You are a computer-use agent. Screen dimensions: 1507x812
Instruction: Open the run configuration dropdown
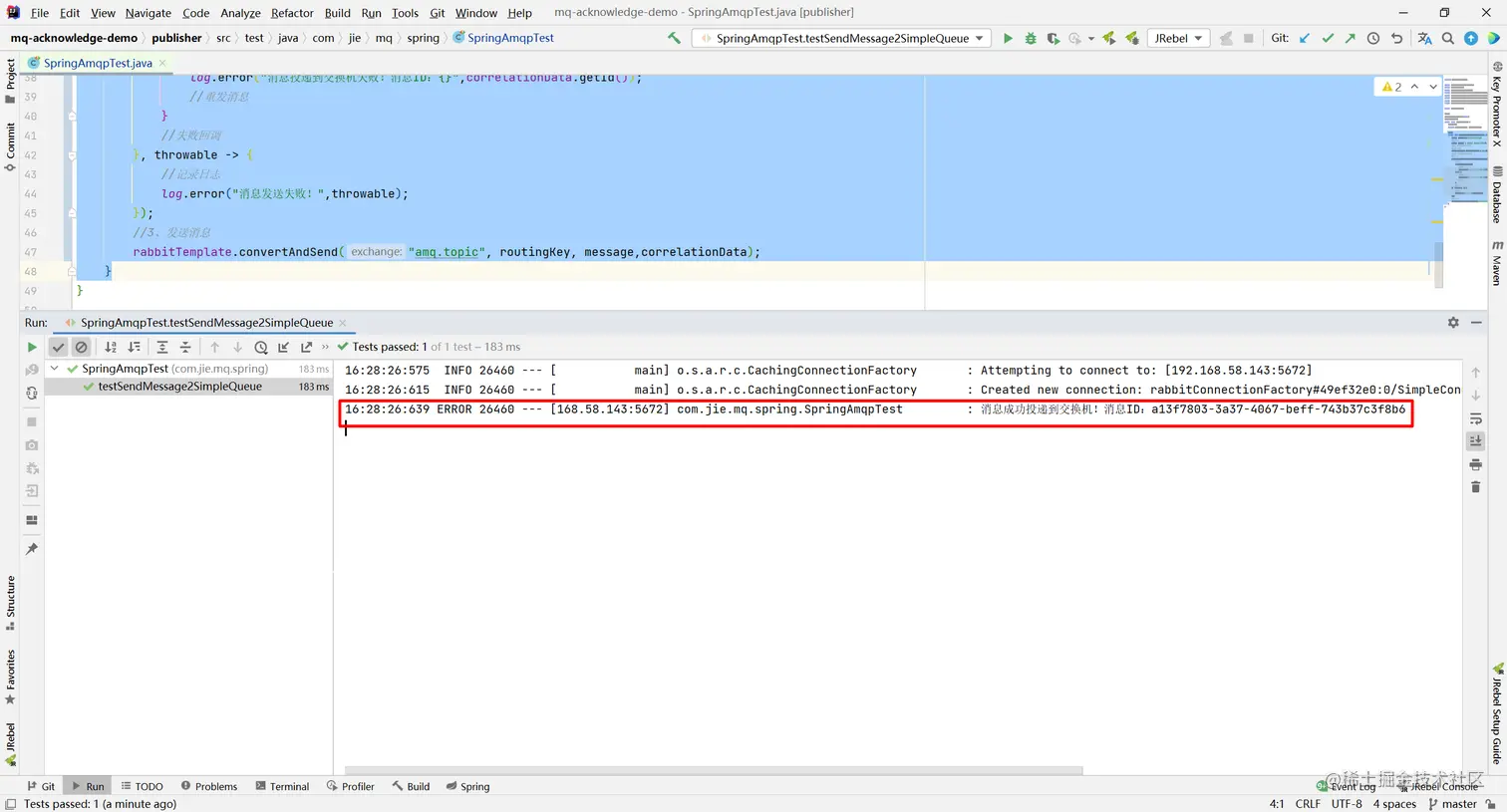(x=839, y=38)
